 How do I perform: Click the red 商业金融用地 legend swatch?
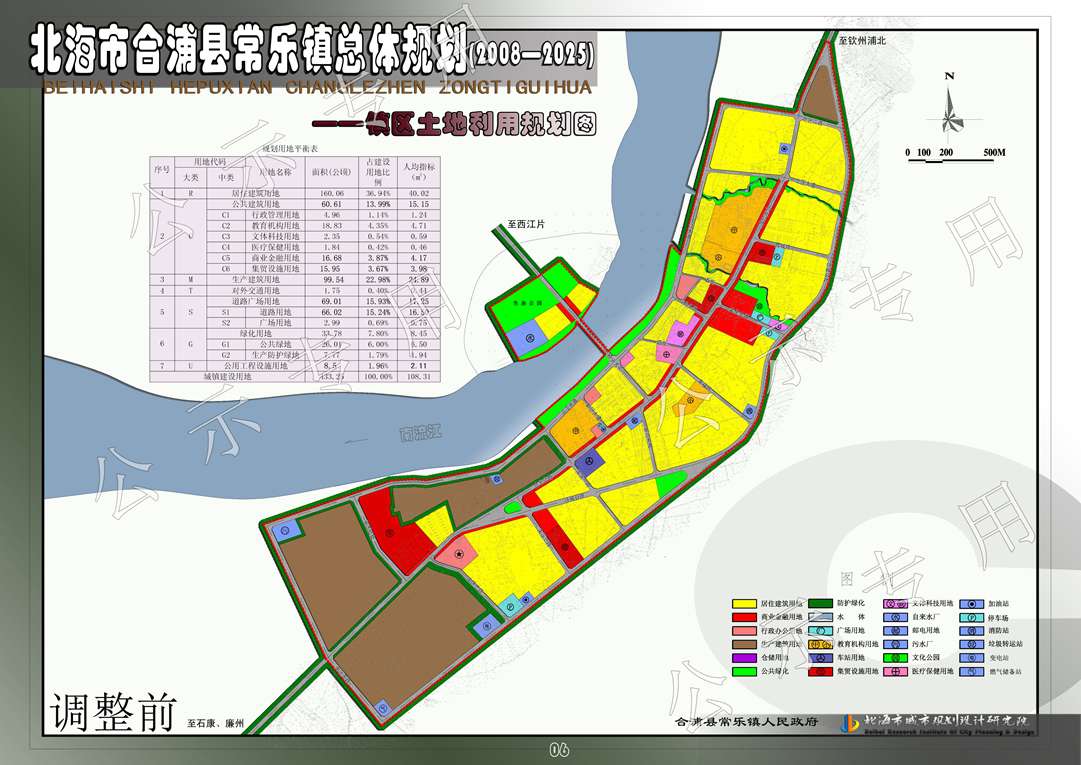click(743, 618)
